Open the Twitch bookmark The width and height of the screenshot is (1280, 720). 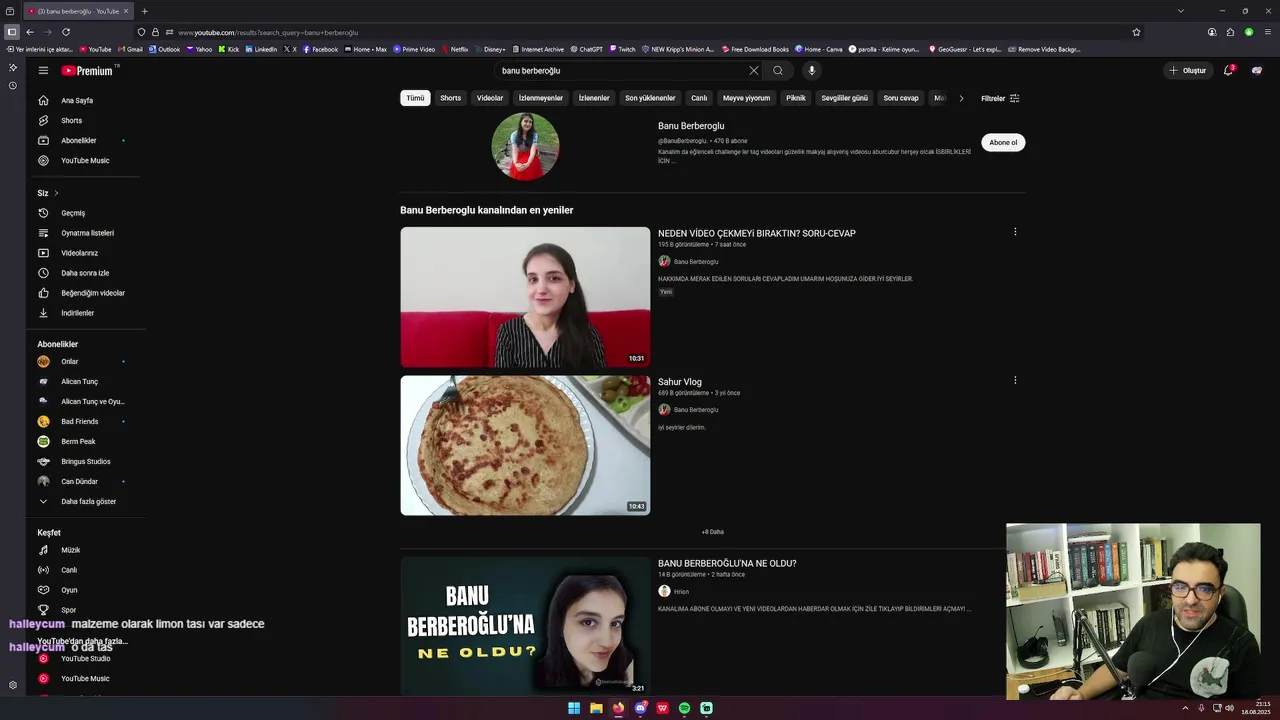622,49
